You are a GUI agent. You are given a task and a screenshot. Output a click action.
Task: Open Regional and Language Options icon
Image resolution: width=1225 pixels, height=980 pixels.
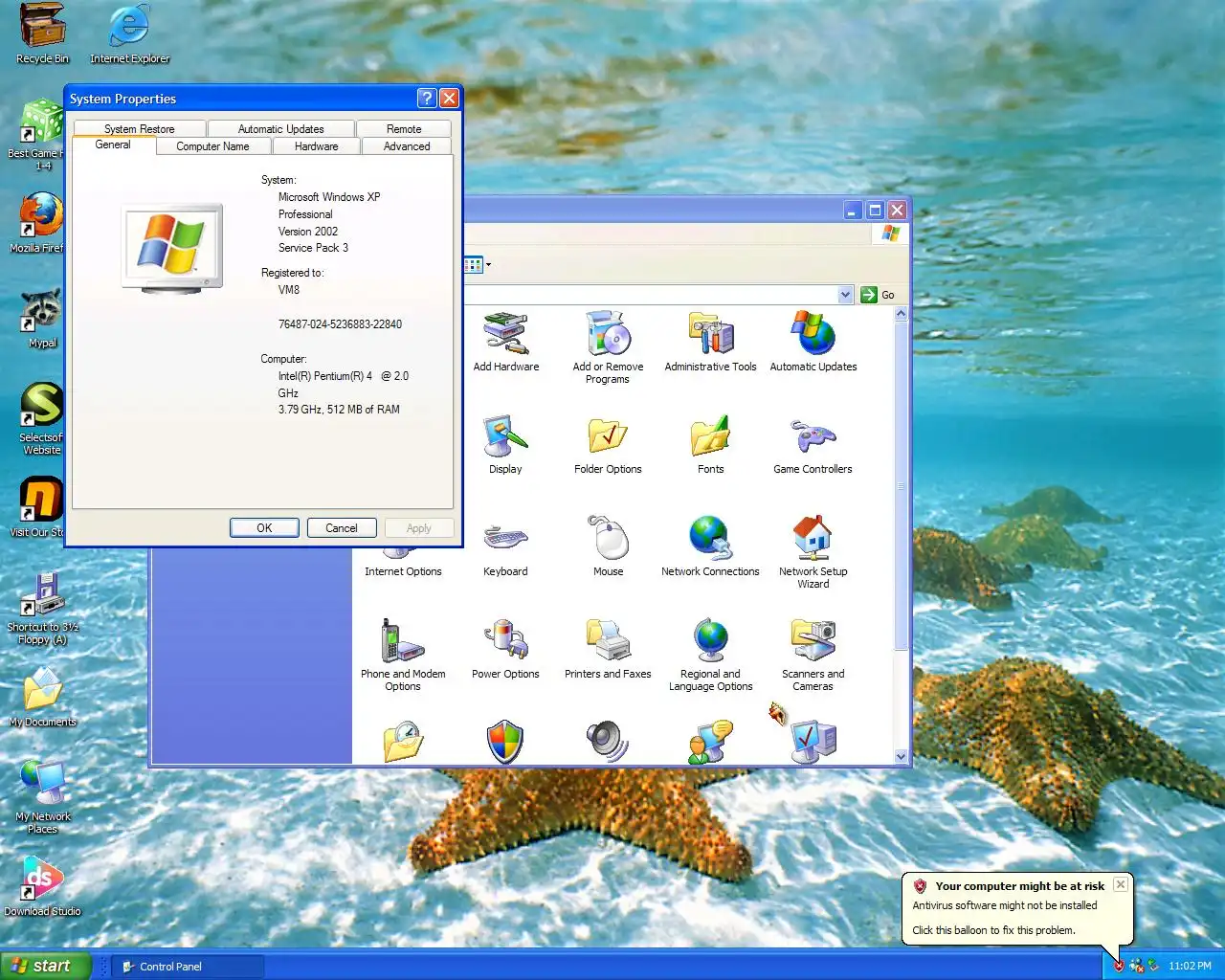[x=710, y=655]
